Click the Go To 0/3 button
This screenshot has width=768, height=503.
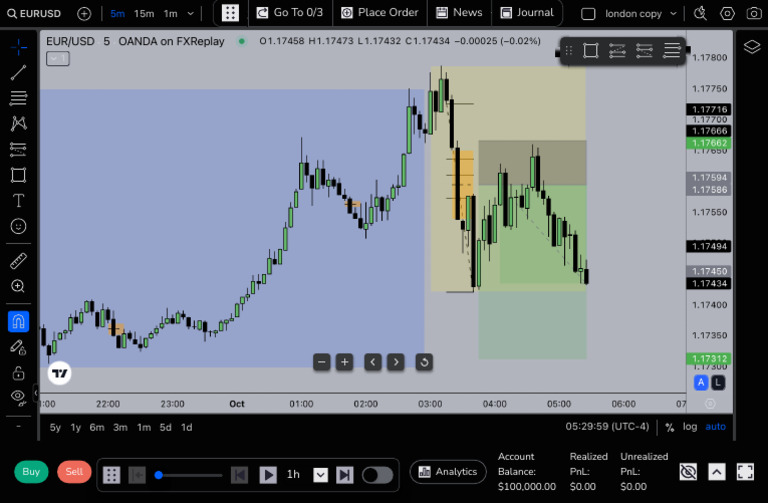[x=290, y=13]
